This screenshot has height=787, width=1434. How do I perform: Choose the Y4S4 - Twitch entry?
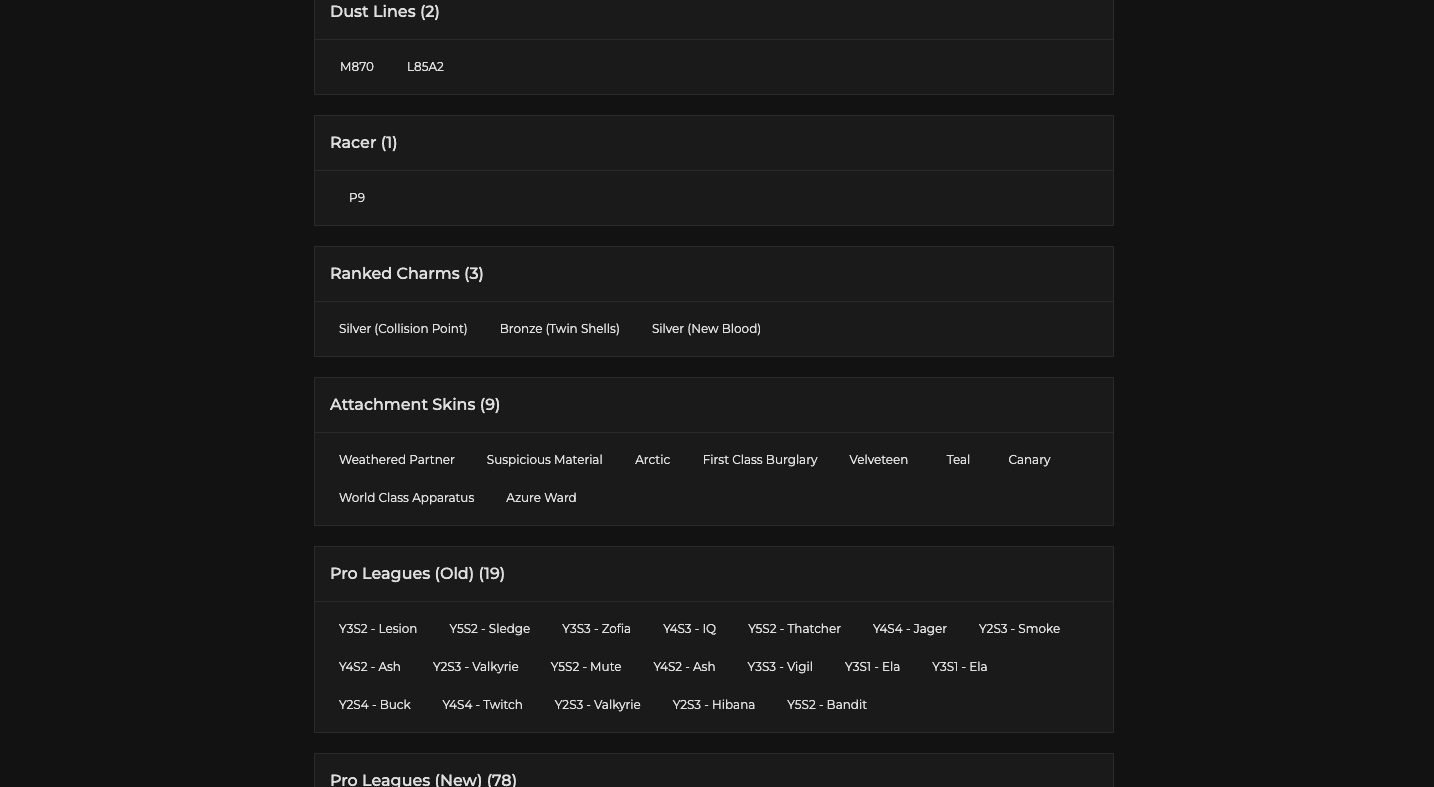pyautogui.click(x=482, y=705)
